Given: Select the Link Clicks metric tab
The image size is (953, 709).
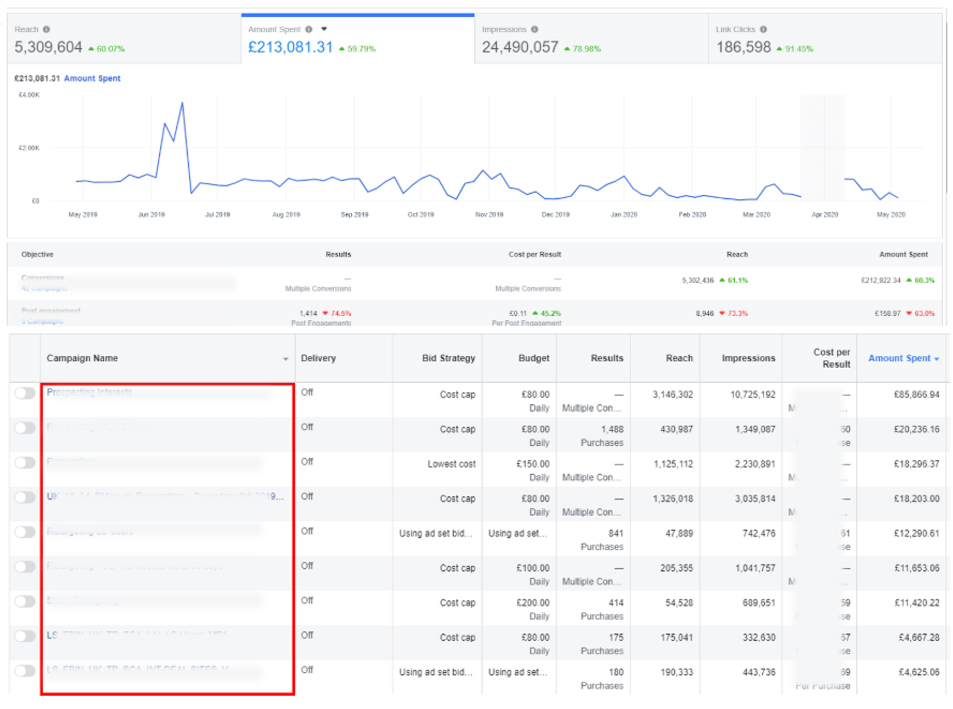Looking at the screenshot, I should click(x=825, y=39).
